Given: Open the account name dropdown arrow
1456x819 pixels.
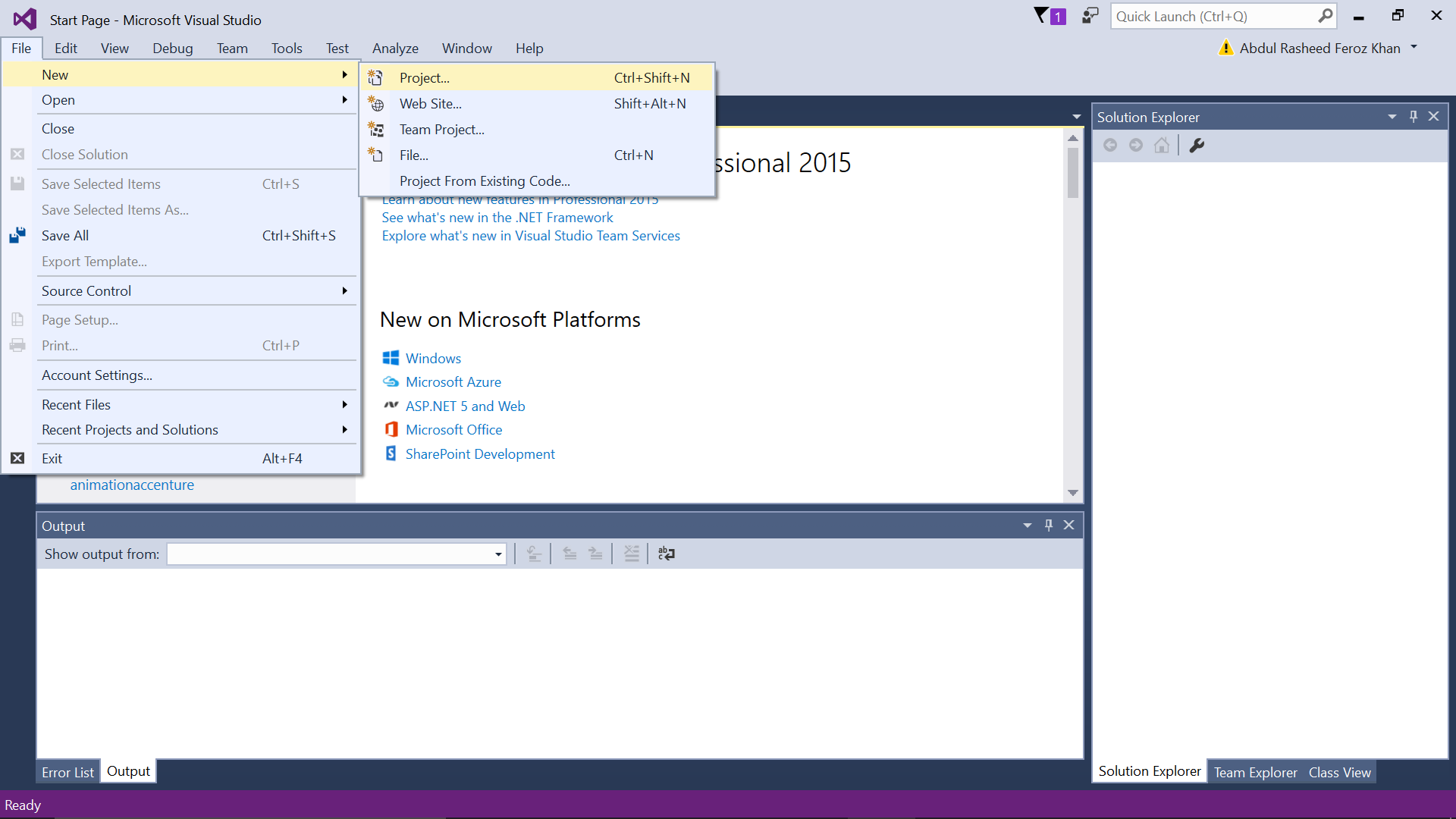Looking at the screenshot, I should pyautogui.click(x=1414, y=47).
